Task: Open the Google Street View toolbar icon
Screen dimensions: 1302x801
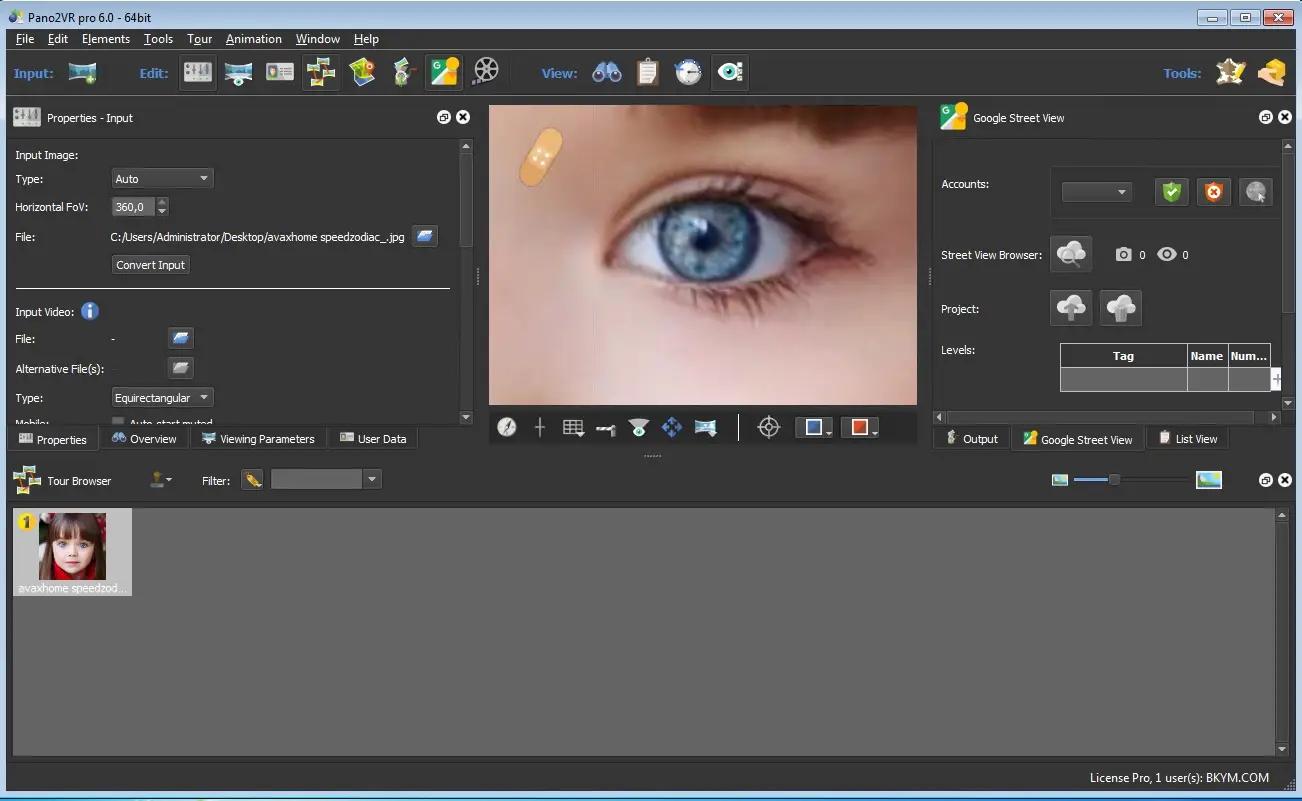Action: pyautogui.click(x=444, y=73)
